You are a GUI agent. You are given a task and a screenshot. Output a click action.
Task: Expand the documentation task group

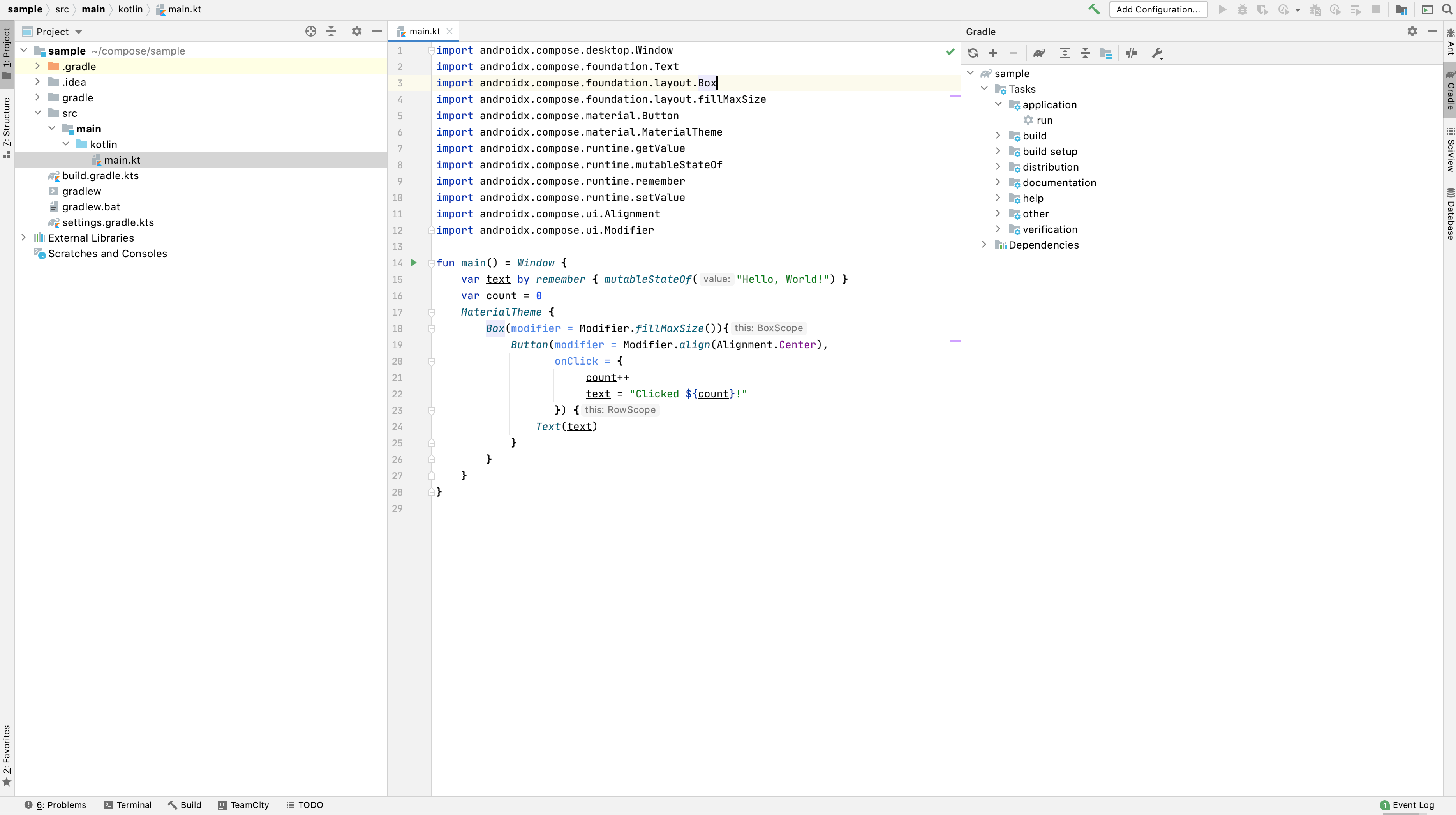click(x=999, y=182)
